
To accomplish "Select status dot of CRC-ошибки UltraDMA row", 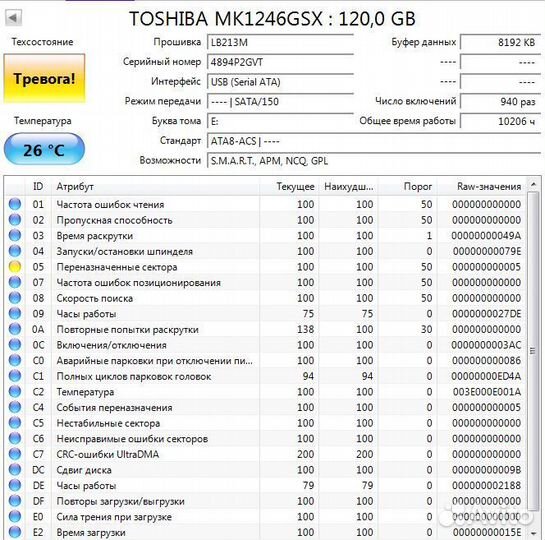I will [x=15, y=454].
